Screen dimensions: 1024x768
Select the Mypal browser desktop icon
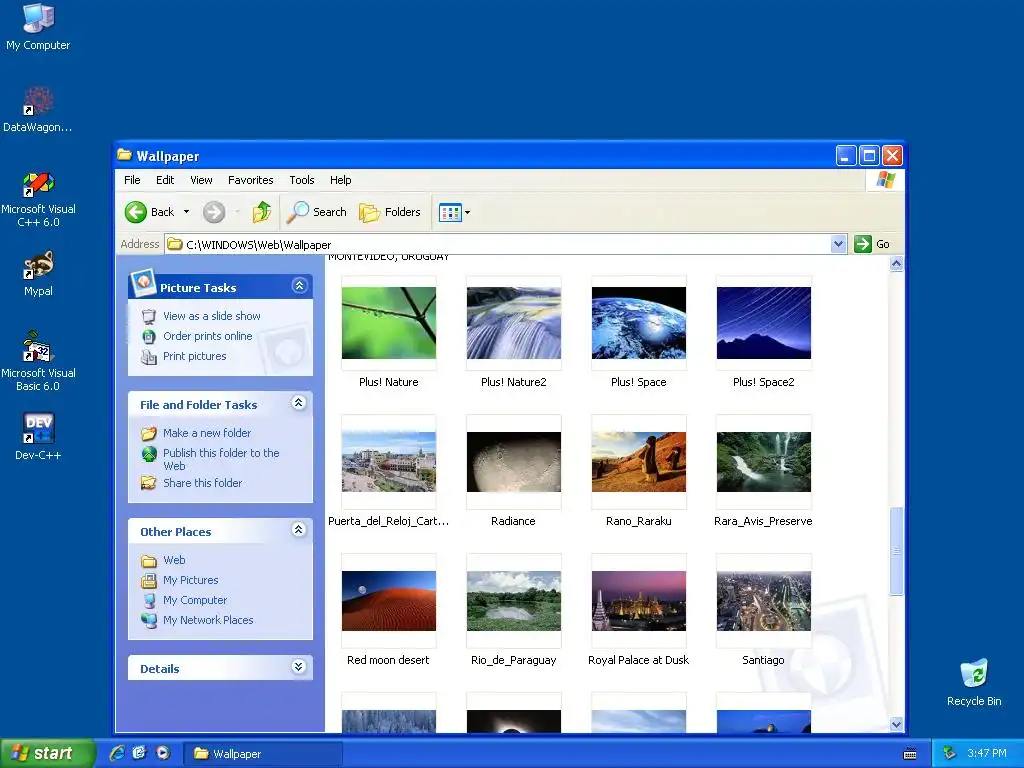click(x=38, y=274)
